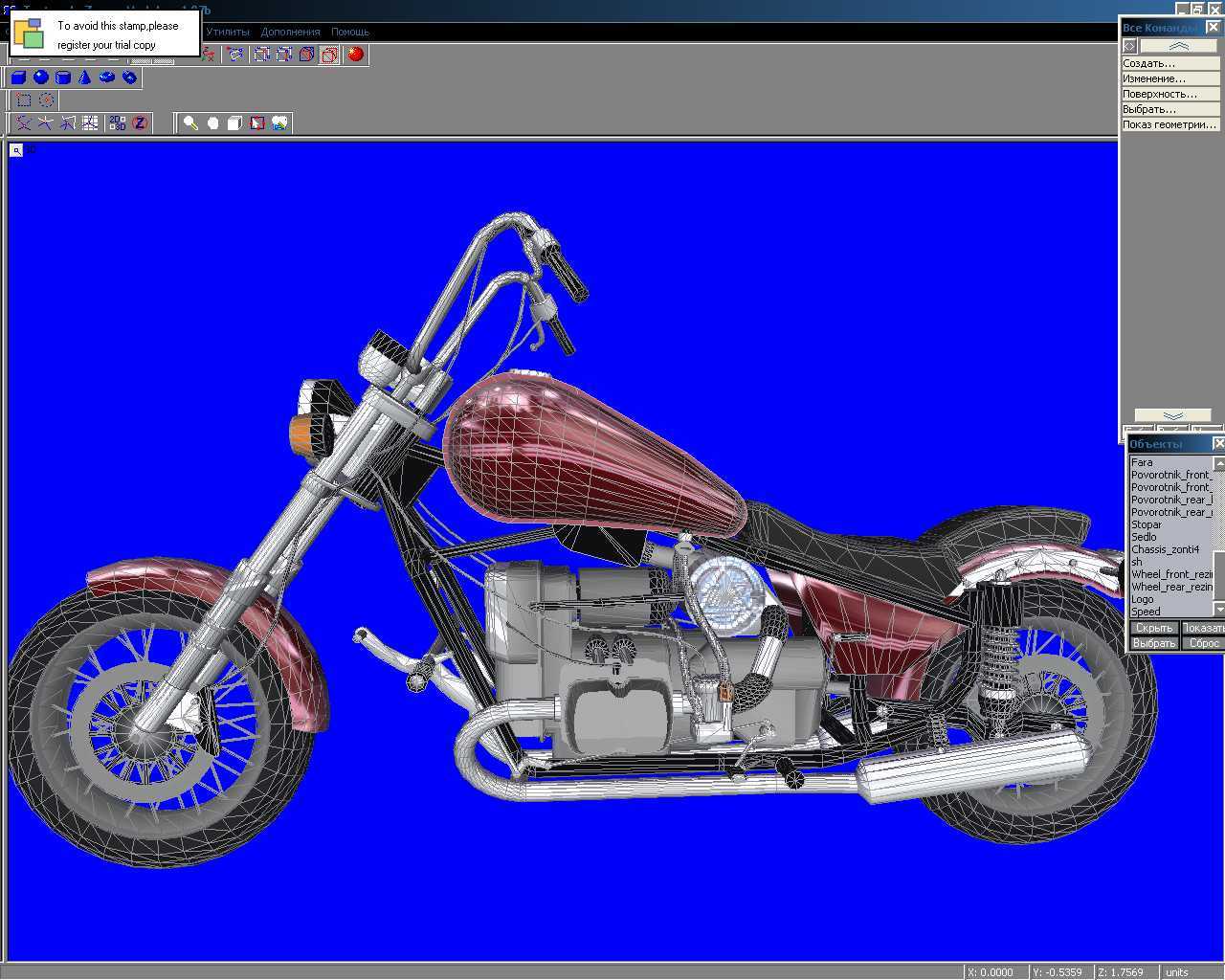Collapse command panel with up chevron
Viewport: 1225px width, 980px height.
point(1178,46)
